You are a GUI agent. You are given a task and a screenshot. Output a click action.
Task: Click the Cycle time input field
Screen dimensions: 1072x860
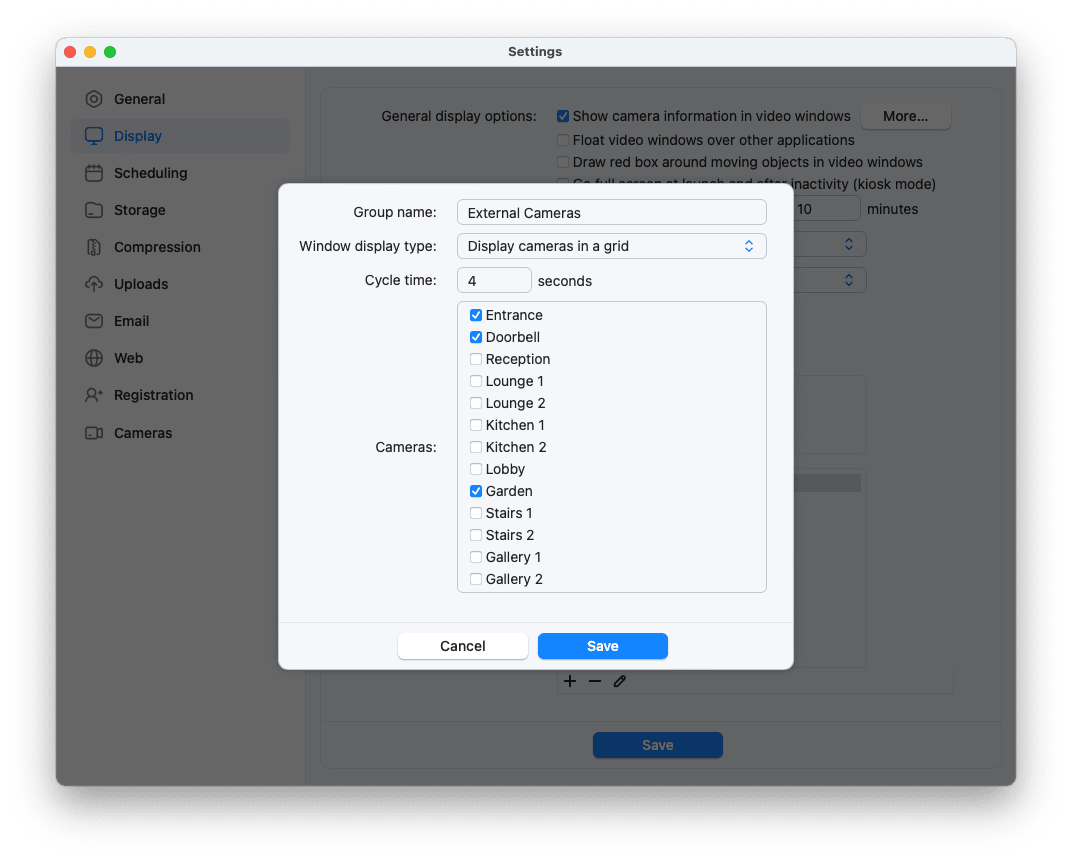coord(494,280)
